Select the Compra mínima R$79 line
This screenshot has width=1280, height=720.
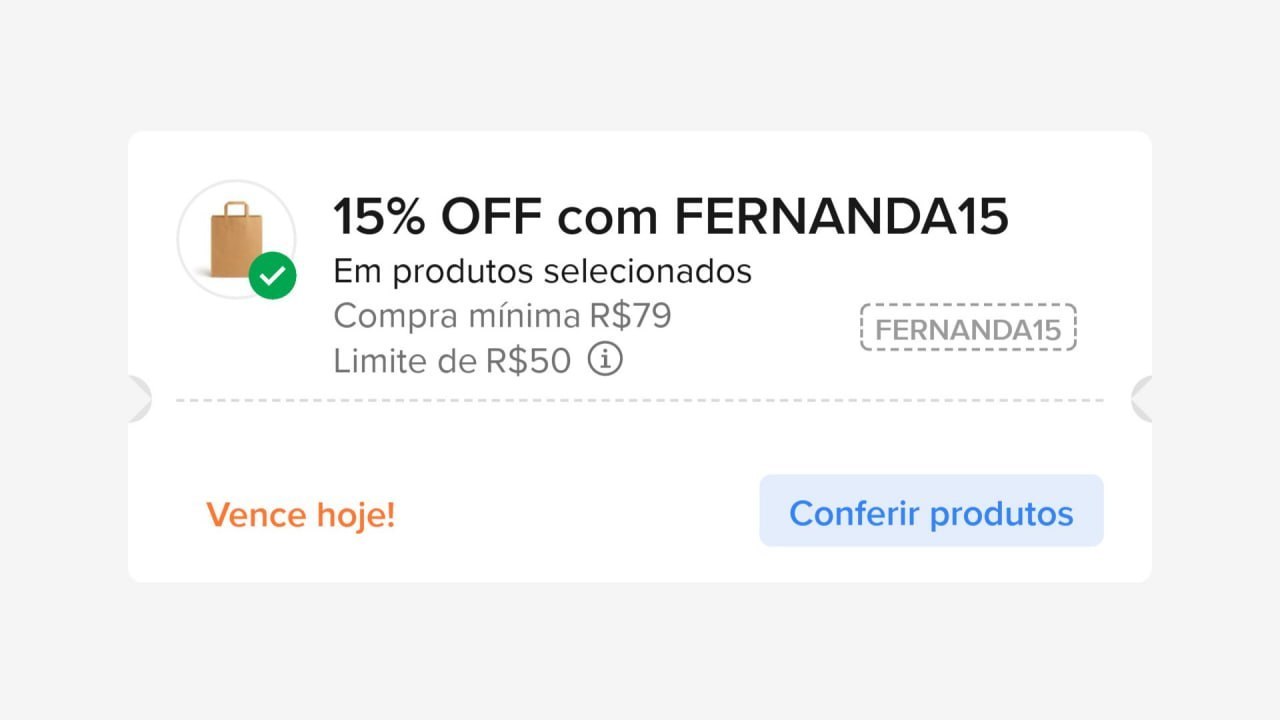[502, 315]
